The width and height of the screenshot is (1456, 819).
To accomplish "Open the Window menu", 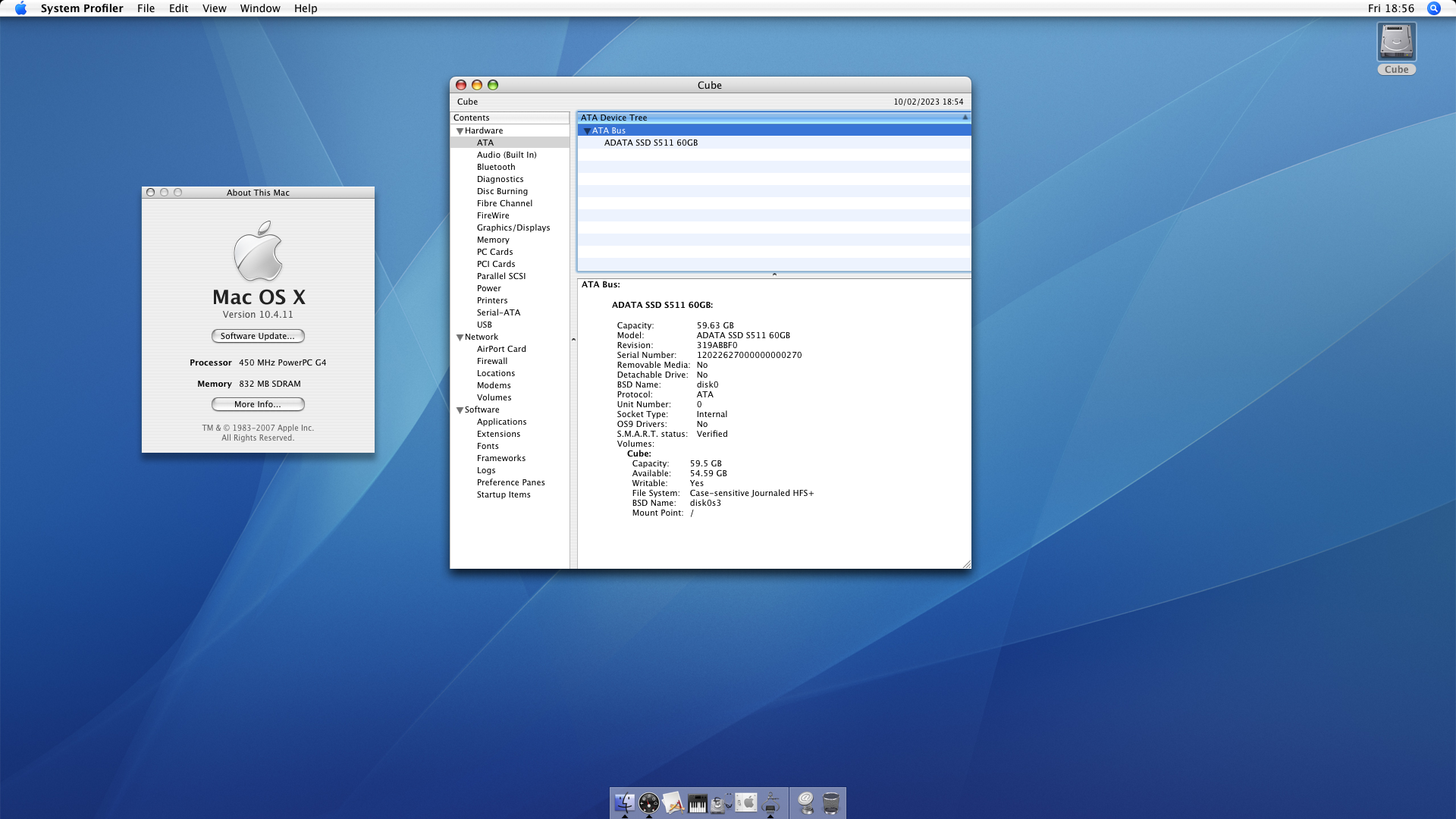I will (259, 8).
